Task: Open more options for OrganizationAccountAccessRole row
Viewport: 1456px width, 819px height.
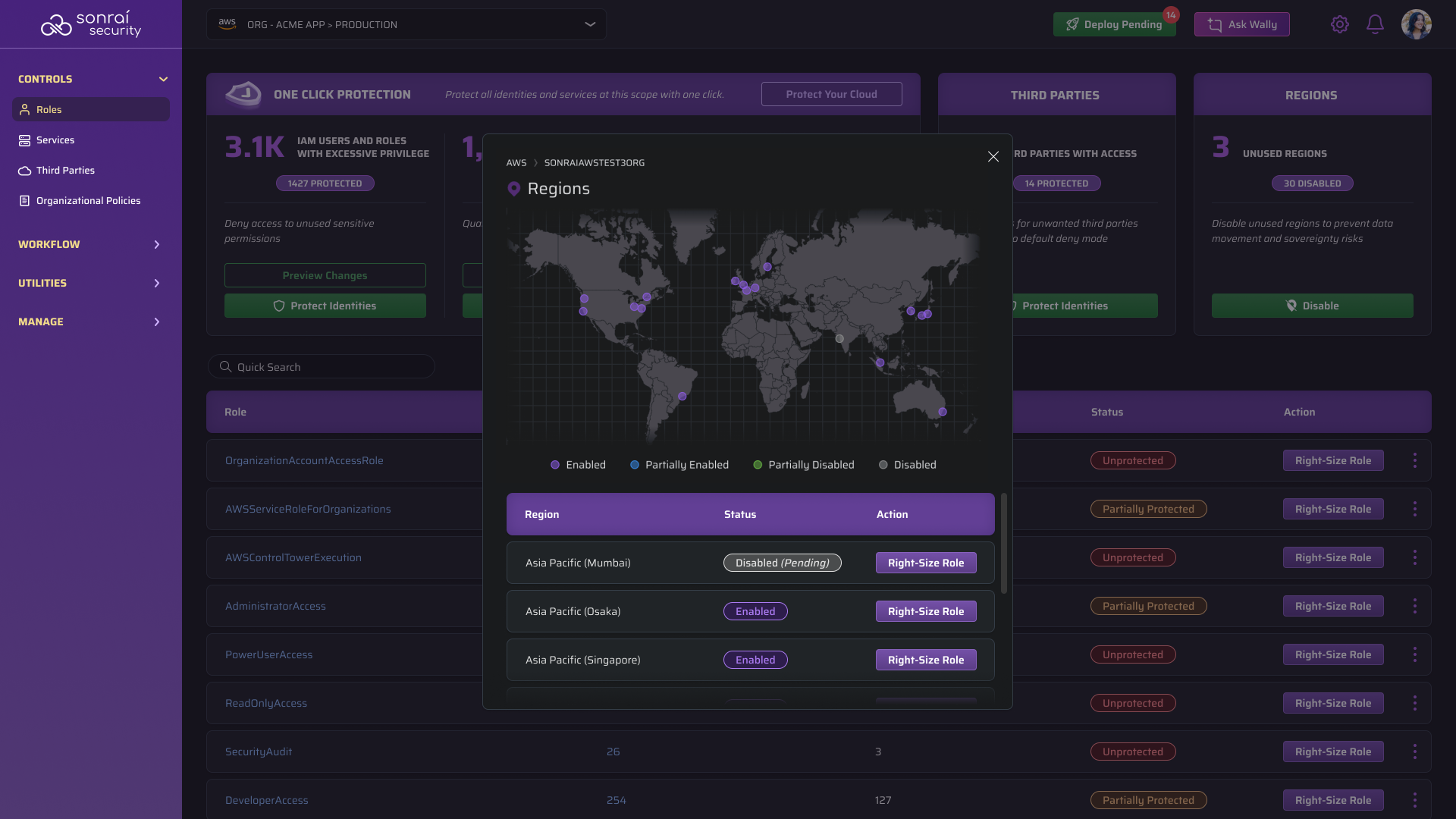Action: tap(1415, 460)
